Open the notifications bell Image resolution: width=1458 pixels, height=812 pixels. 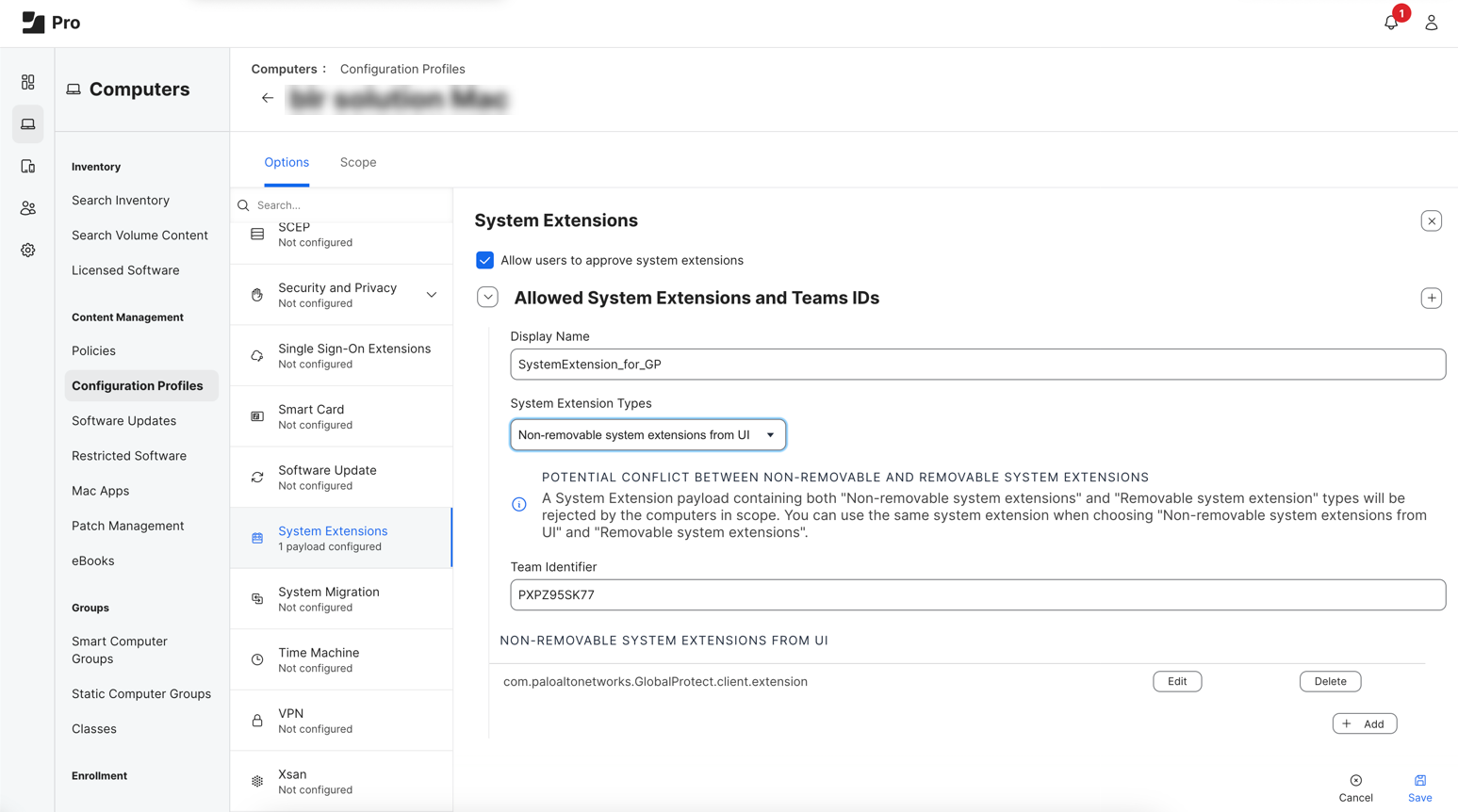1391,23
